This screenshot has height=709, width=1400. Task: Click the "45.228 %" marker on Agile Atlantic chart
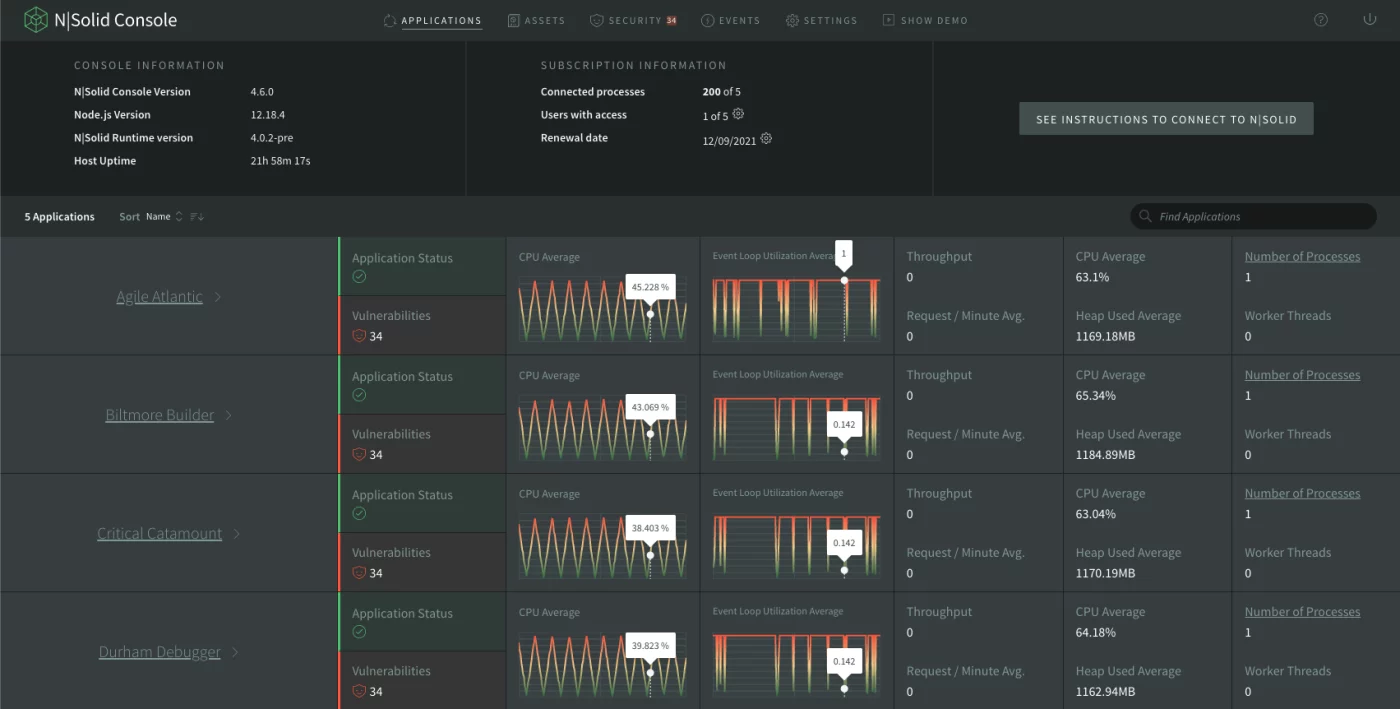(x=650, y=288)
